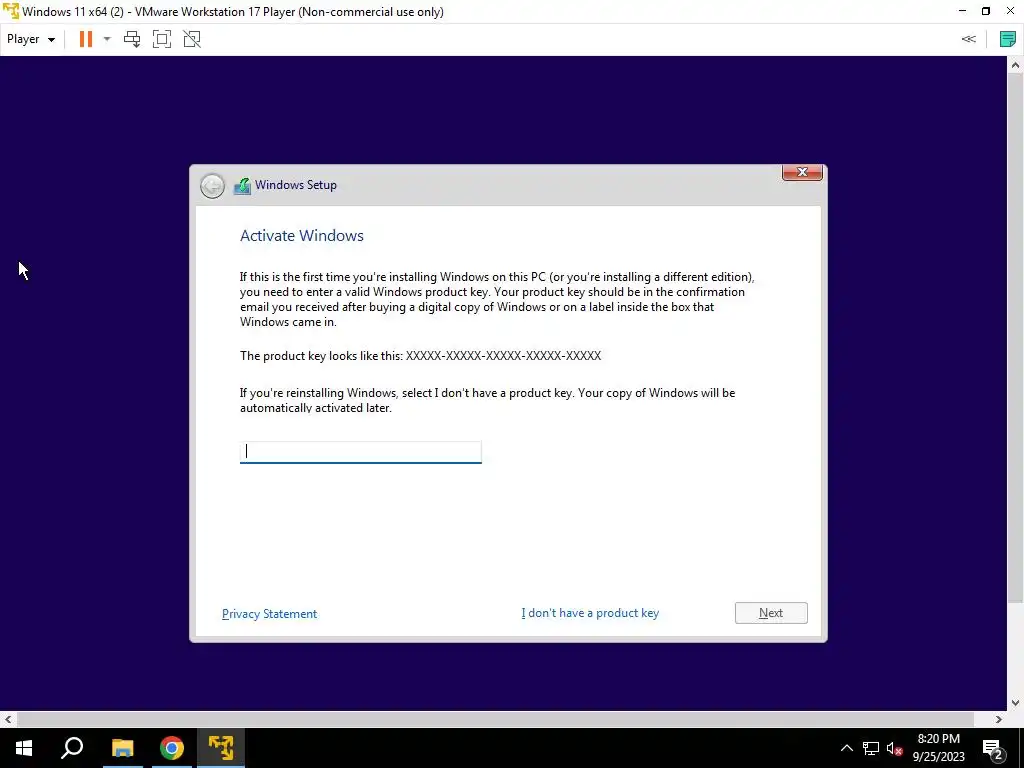
Task: Go back with Windows Setup back arrow
Action: point(212,186)
